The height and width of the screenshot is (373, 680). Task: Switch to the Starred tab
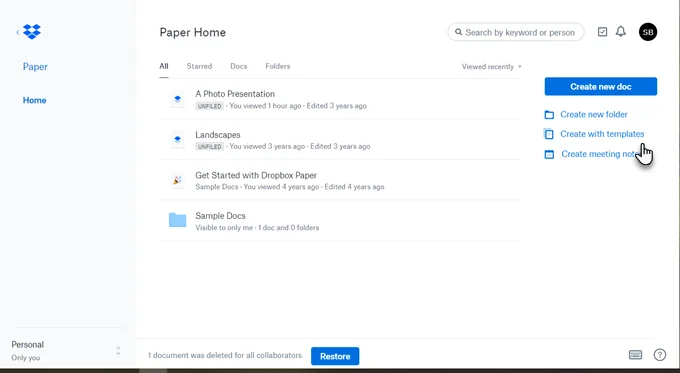tap(199, 66)
